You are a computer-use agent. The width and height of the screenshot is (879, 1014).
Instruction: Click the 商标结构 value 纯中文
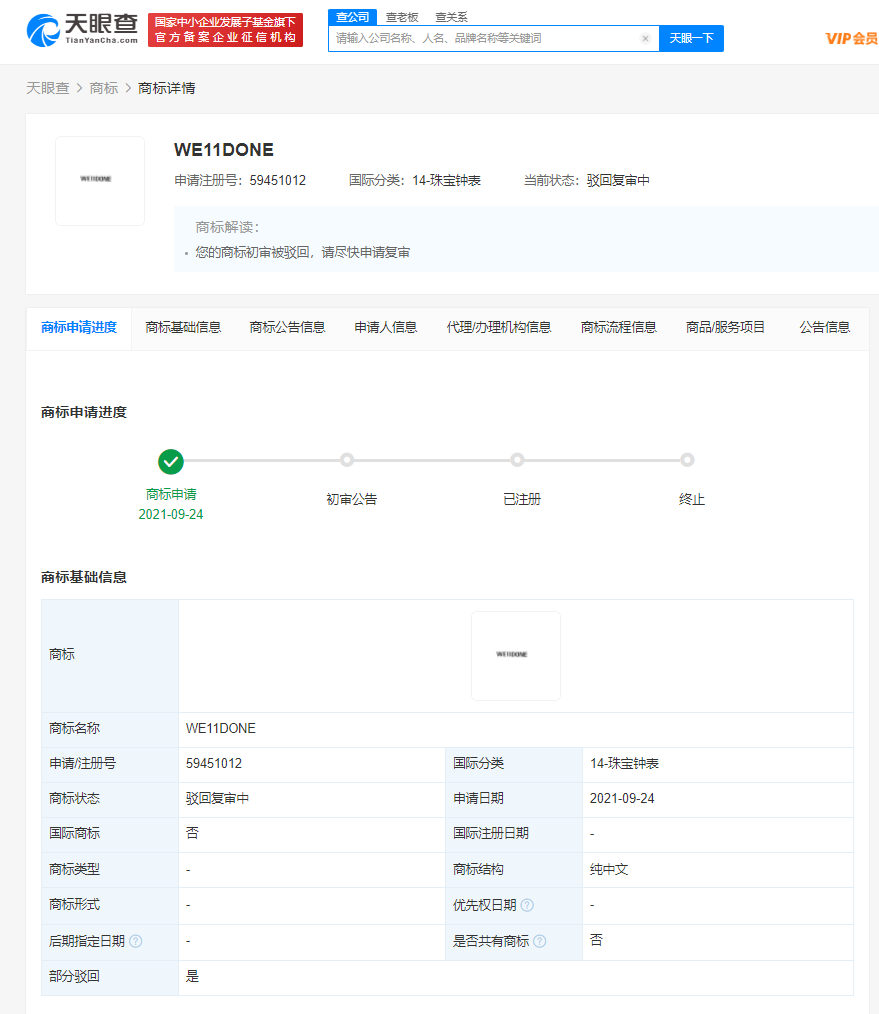pyautogui.click(x=609, y=870)
